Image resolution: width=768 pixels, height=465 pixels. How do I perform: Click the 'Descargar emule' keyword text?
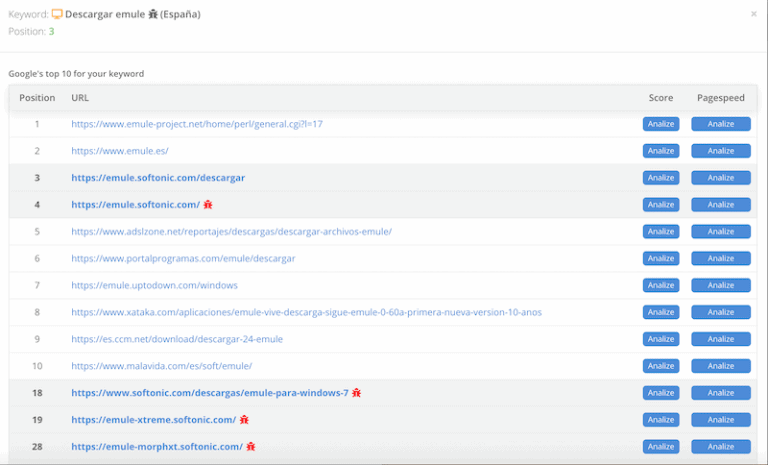click(105, 14)
